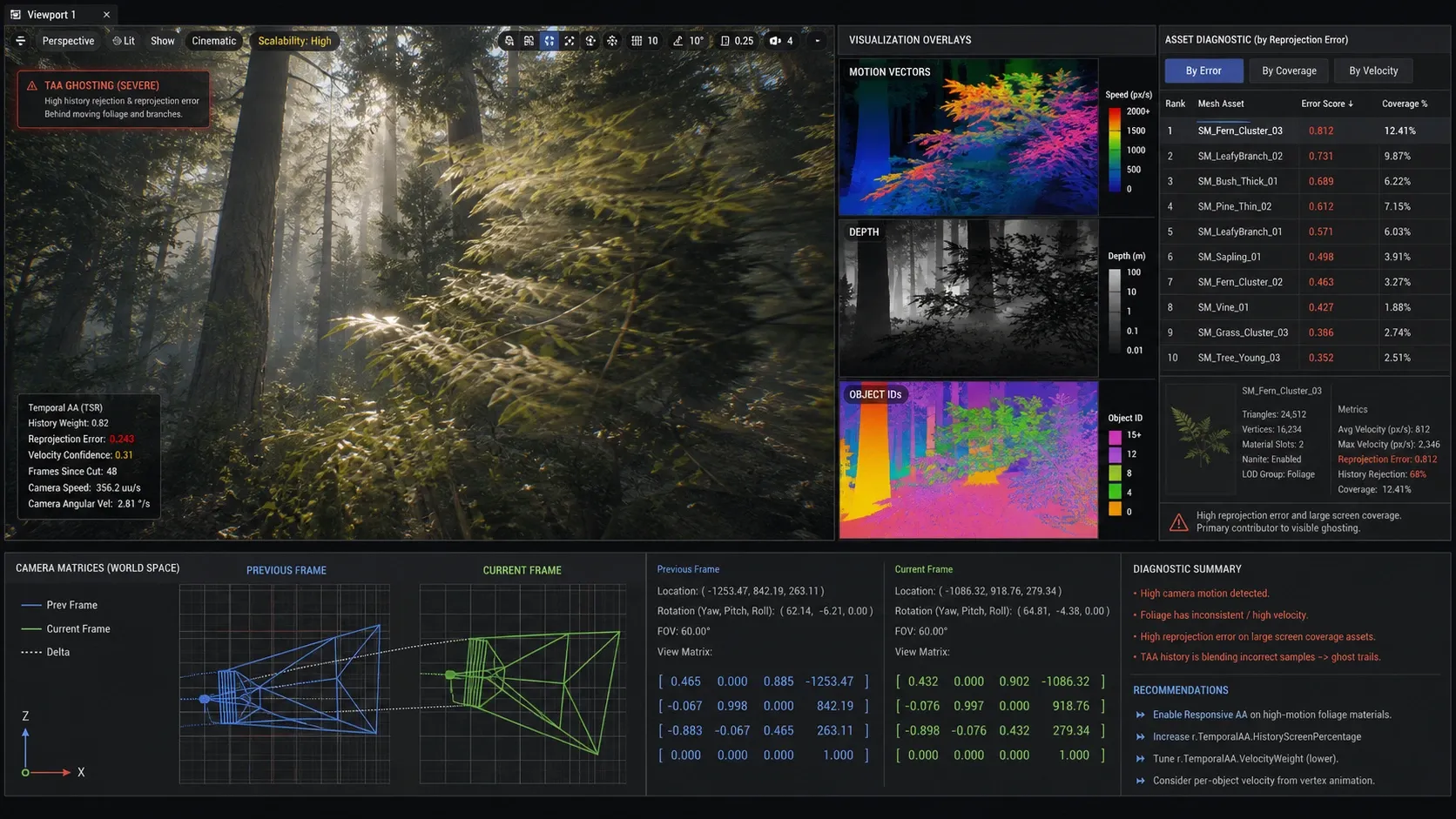Switch to the By Velocity tab
The height and width of the screenshot is (819, 1456).
tap(1373, 70)
